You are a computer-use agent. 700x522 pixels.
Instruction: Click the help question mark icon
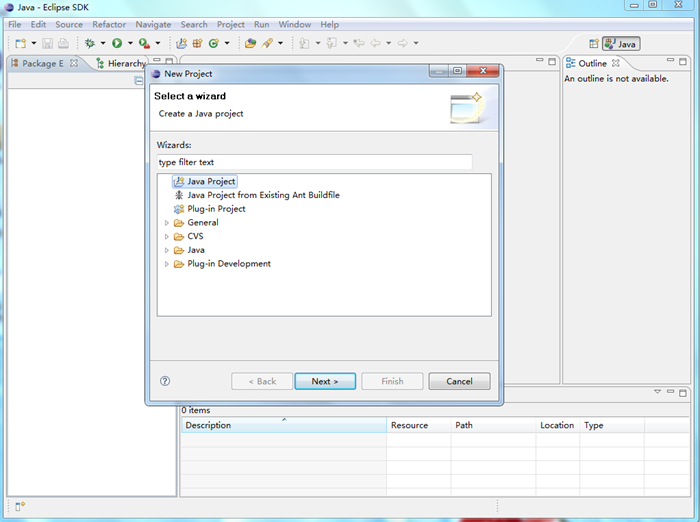click(x=165, y=381)
